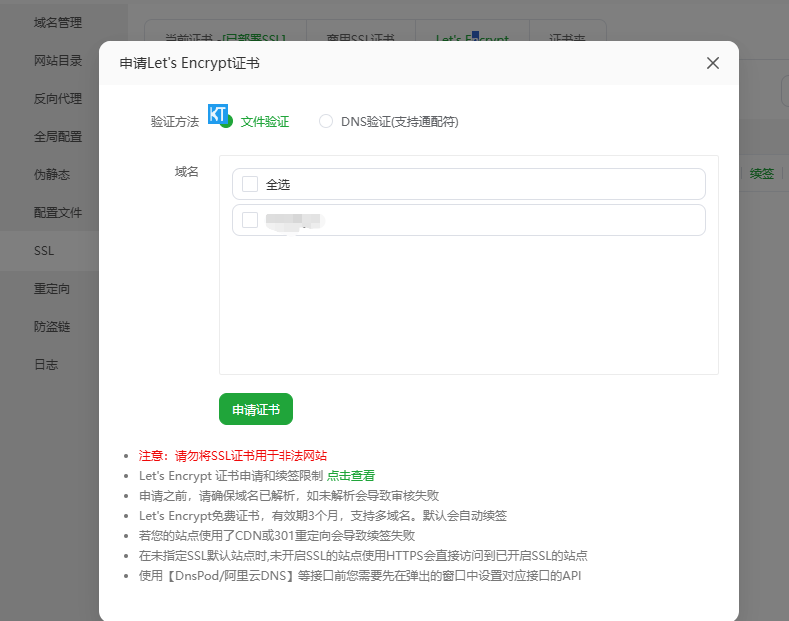Click the 域名 label
Screen dimensions: 789x621
(187, 172)
